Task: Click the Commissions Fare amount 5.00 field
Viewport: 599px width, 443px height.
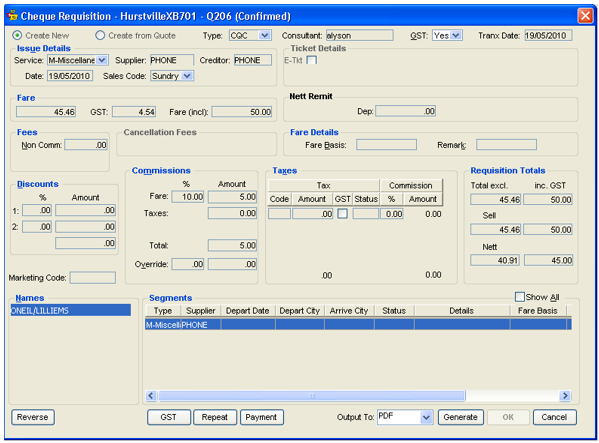Action: (x=232, y=197)
